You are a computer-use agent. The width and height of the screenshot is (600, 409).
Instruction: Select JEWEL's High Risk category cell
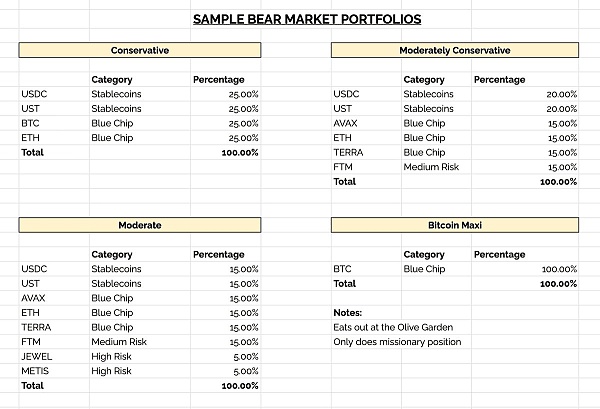click(111, 356)
